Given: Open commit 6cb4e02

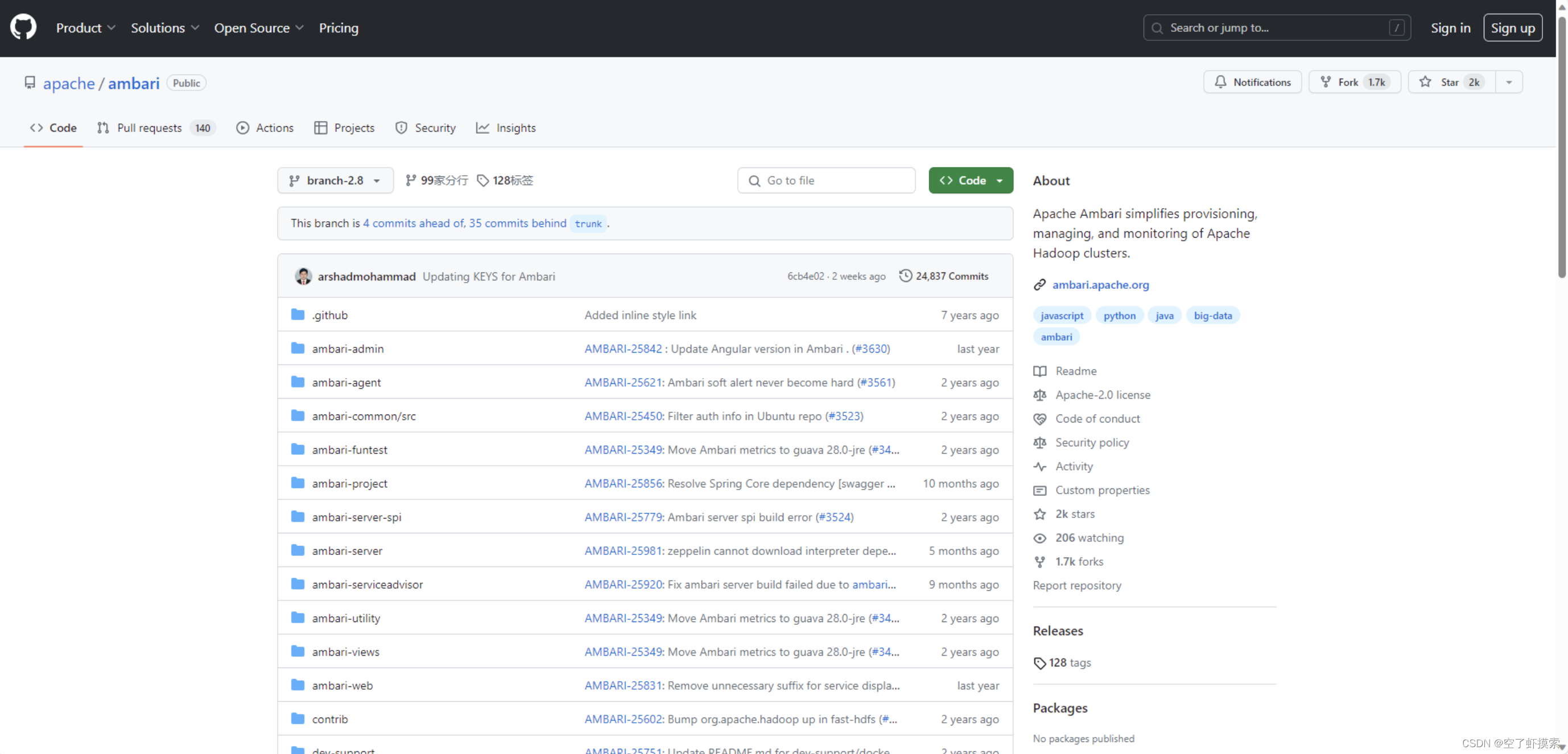Looking at the screenshot, I should point(805,276).
